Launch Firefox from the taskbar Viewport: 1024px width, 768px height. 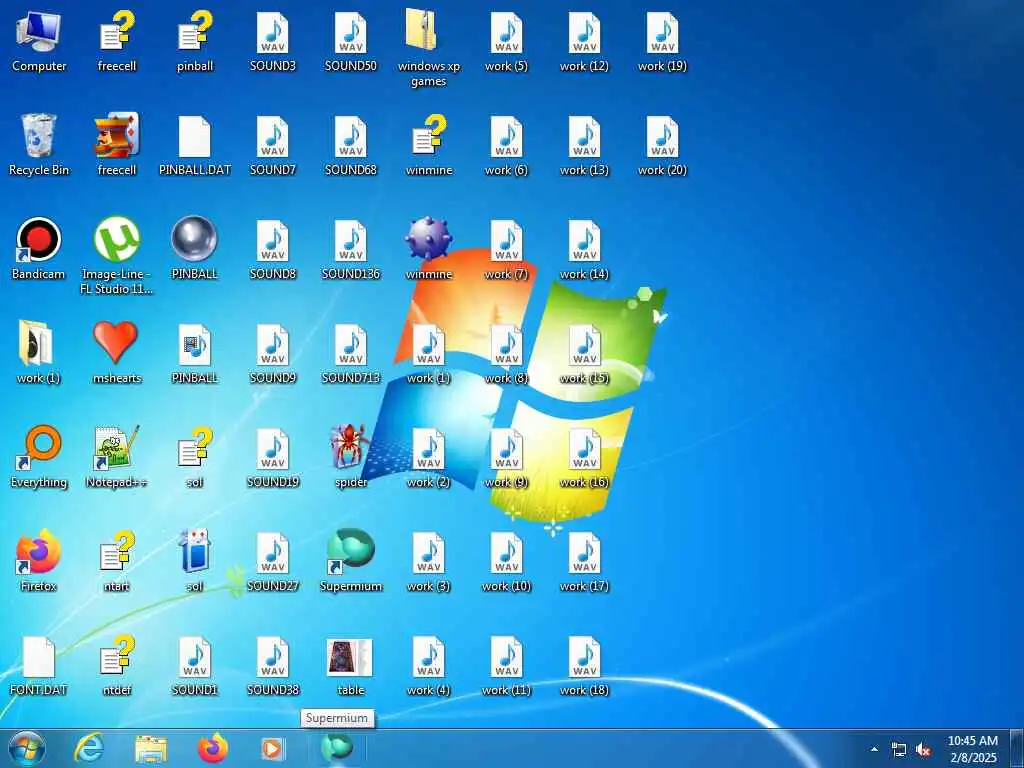[x=213, y=748]
